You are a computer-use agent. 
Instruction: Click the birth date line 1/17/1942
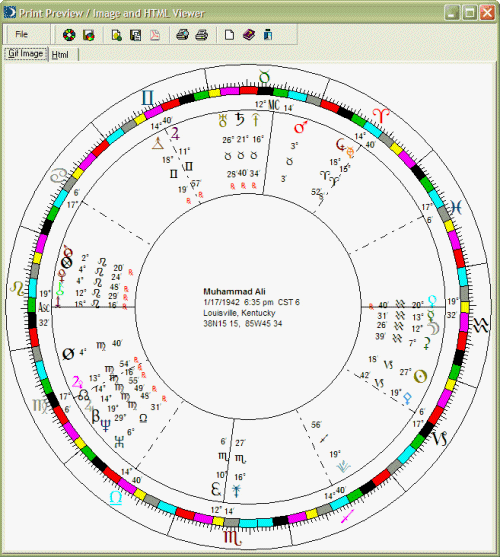click(251, 302)
